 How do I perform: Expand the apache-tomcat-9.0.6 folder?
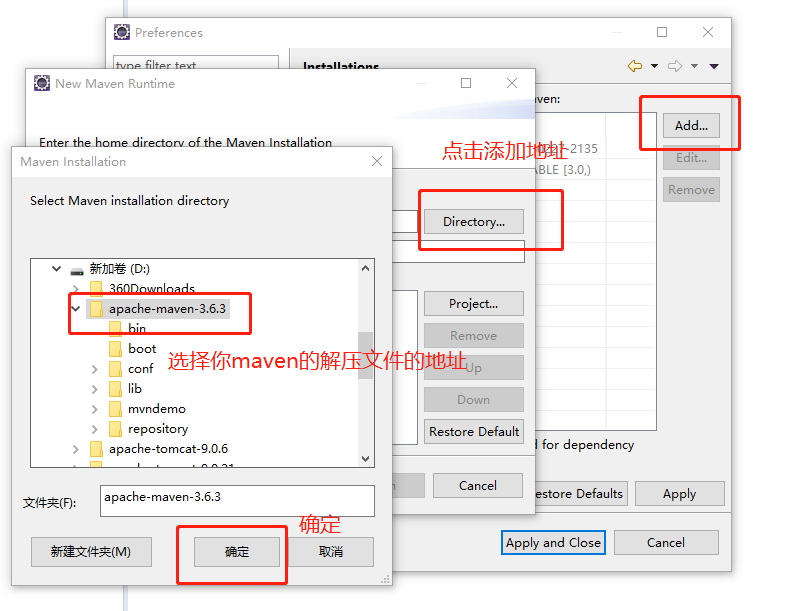(76, 449)
